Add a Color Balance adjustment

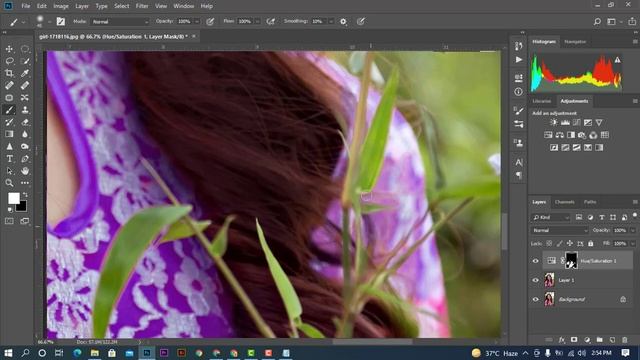pyautogui.click(x=560, y=135)
